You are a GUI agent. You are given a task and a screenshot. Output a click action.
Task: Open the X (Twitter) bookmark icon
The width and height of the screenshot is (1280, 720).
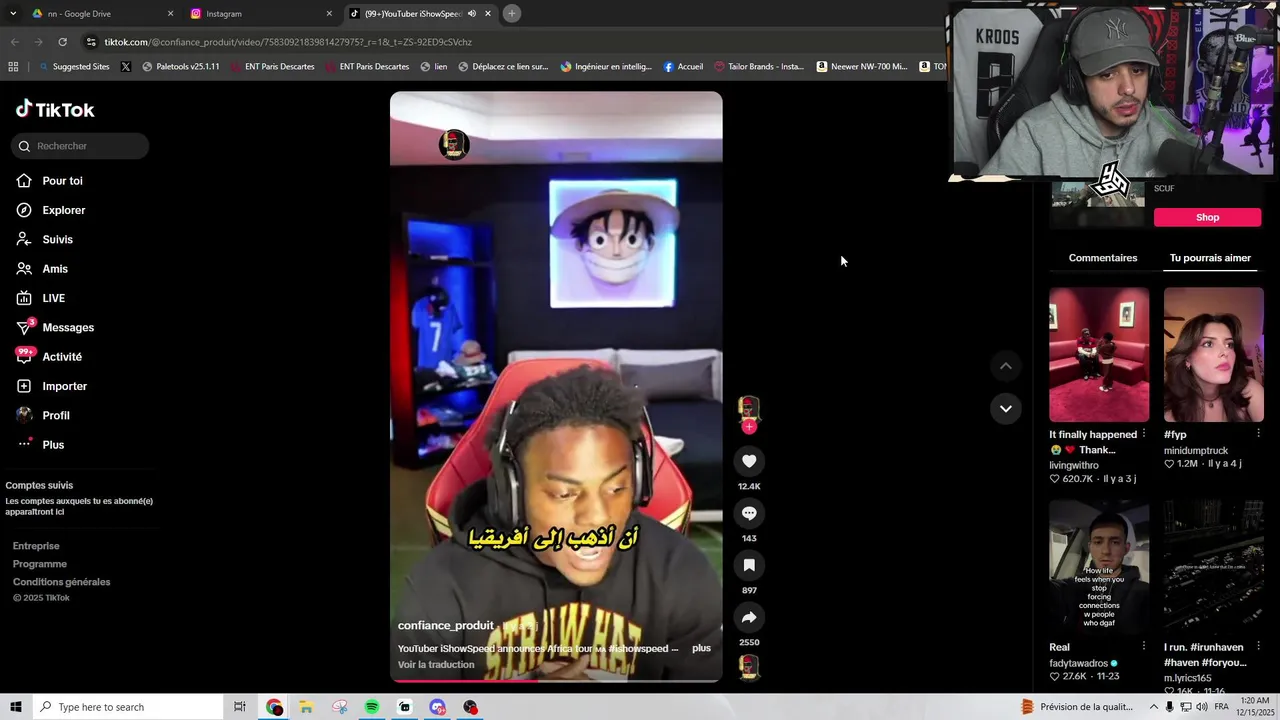(x=126, y=67)
